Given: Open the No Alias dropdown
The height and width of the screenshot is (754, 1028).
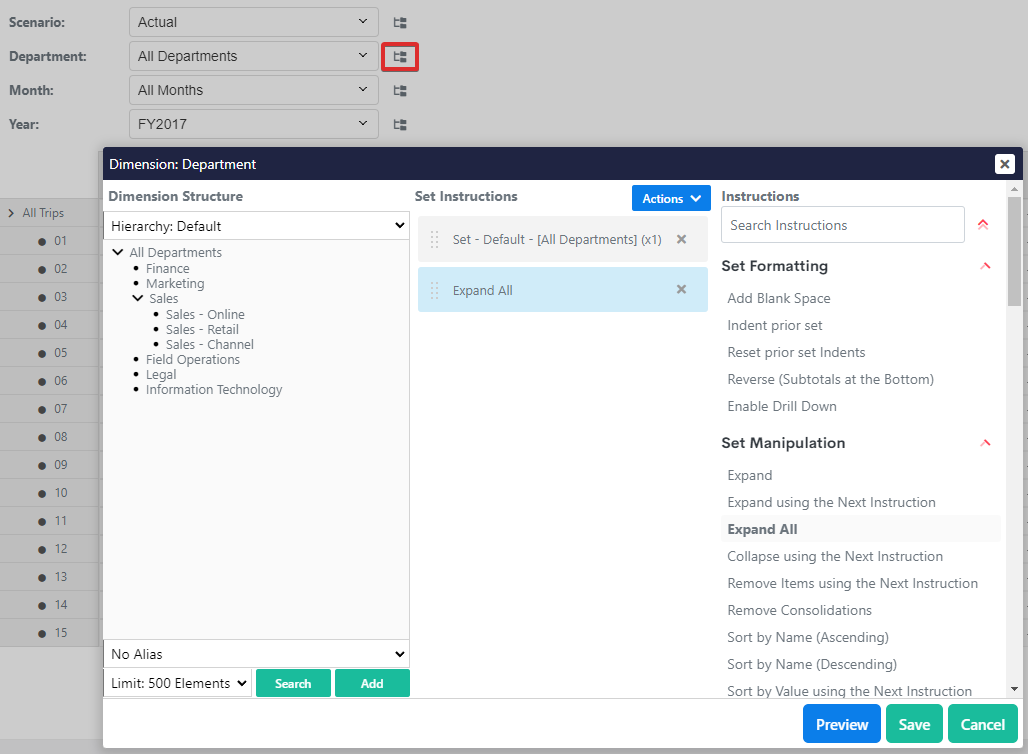Looking at the screenshot, I should click(256, 654).
